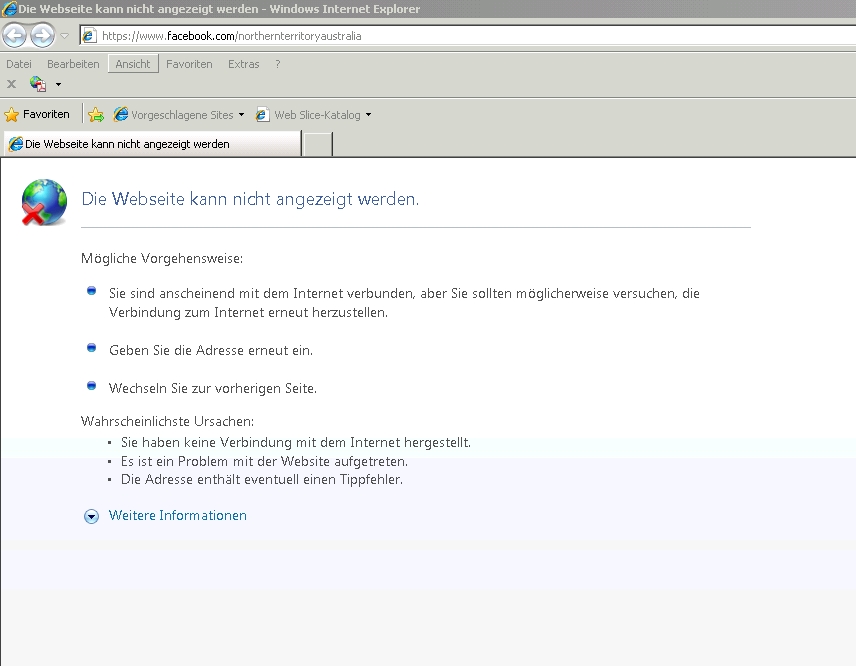Click the Internet Explorer logo in title bar

pos(9,9)
